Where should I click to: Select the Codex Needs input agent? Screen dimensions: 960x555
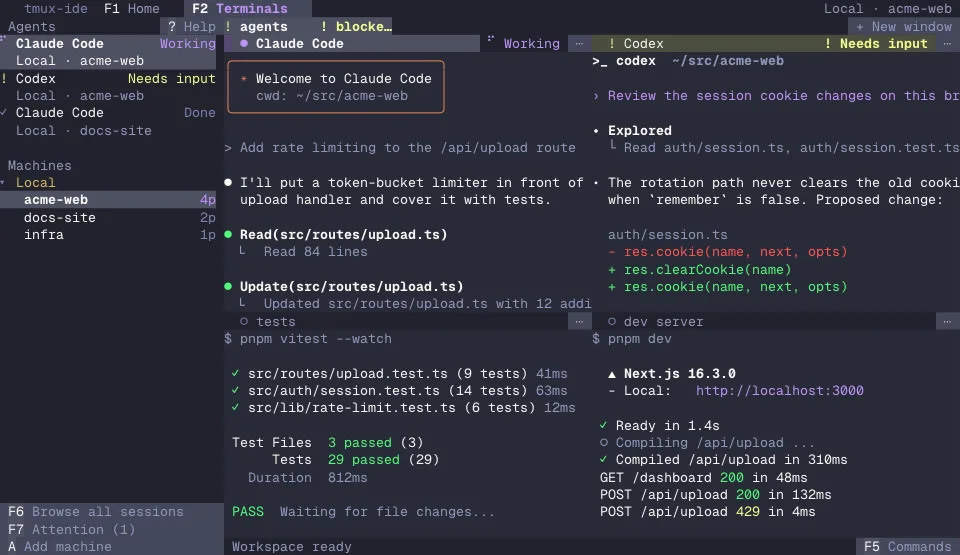tap(108, 87)
